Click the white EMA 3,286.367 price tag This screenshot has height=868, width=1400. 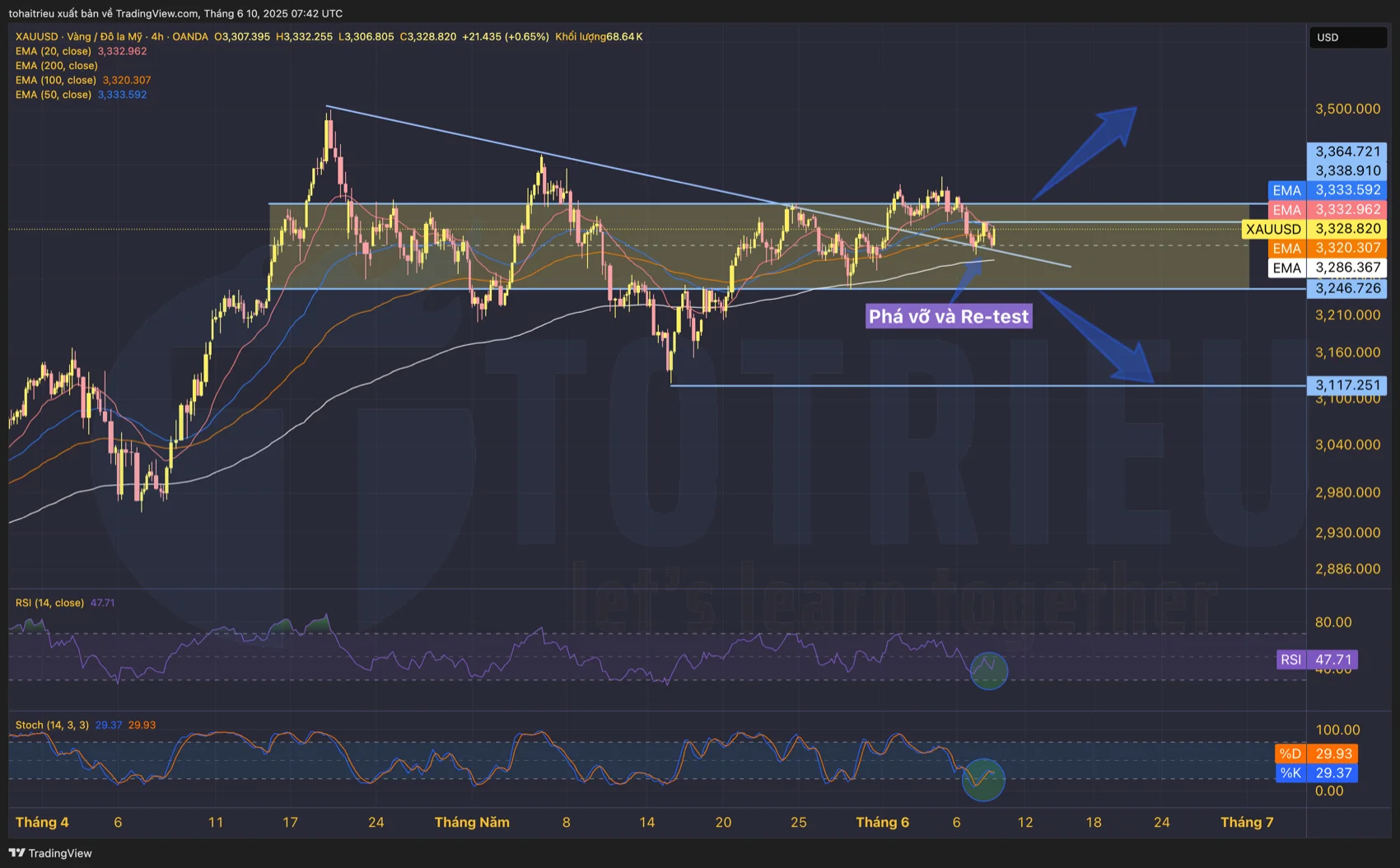(1328, 268)
